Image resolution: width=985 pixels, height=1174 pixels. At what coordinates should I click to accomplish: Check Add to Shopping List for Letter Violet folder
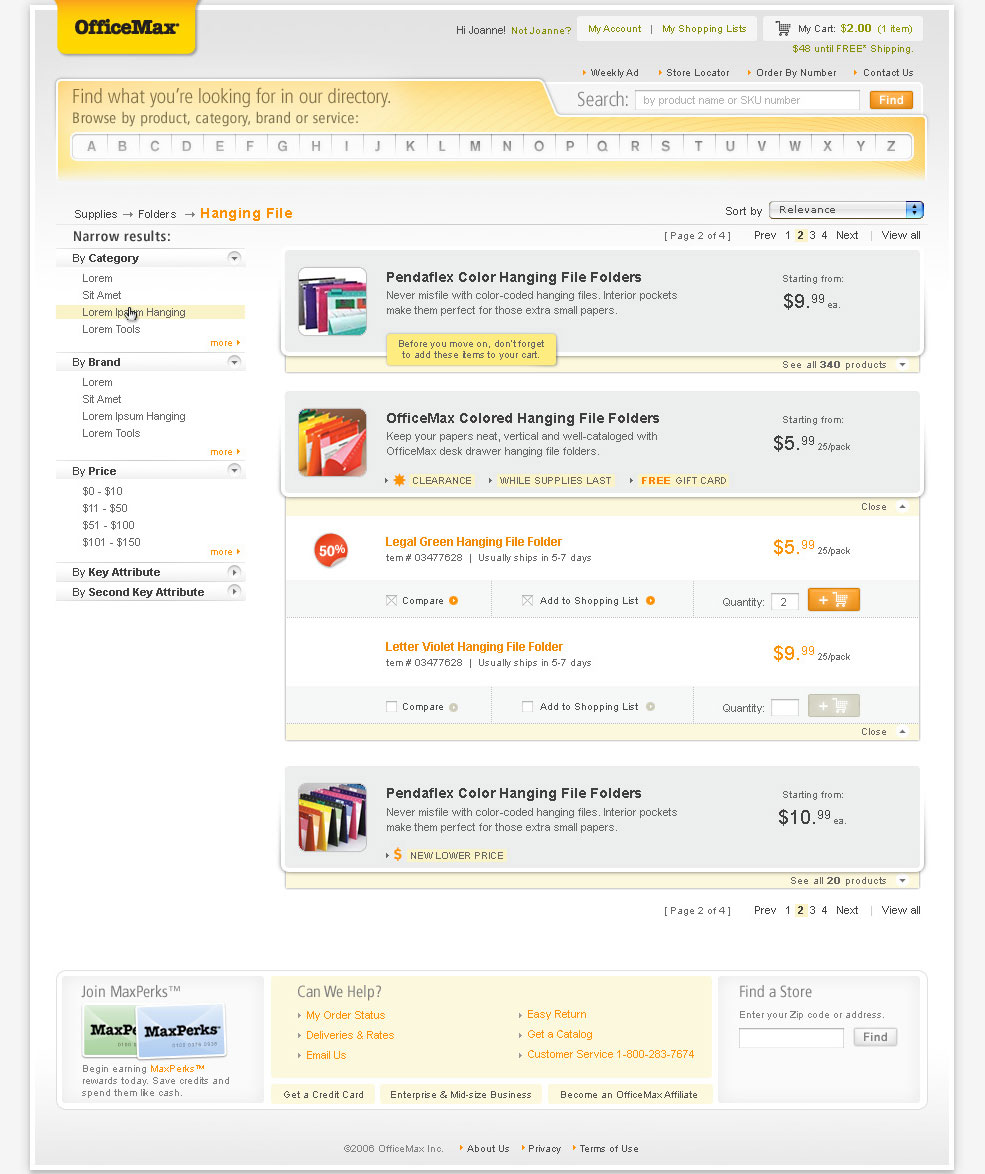pos(527,706)
